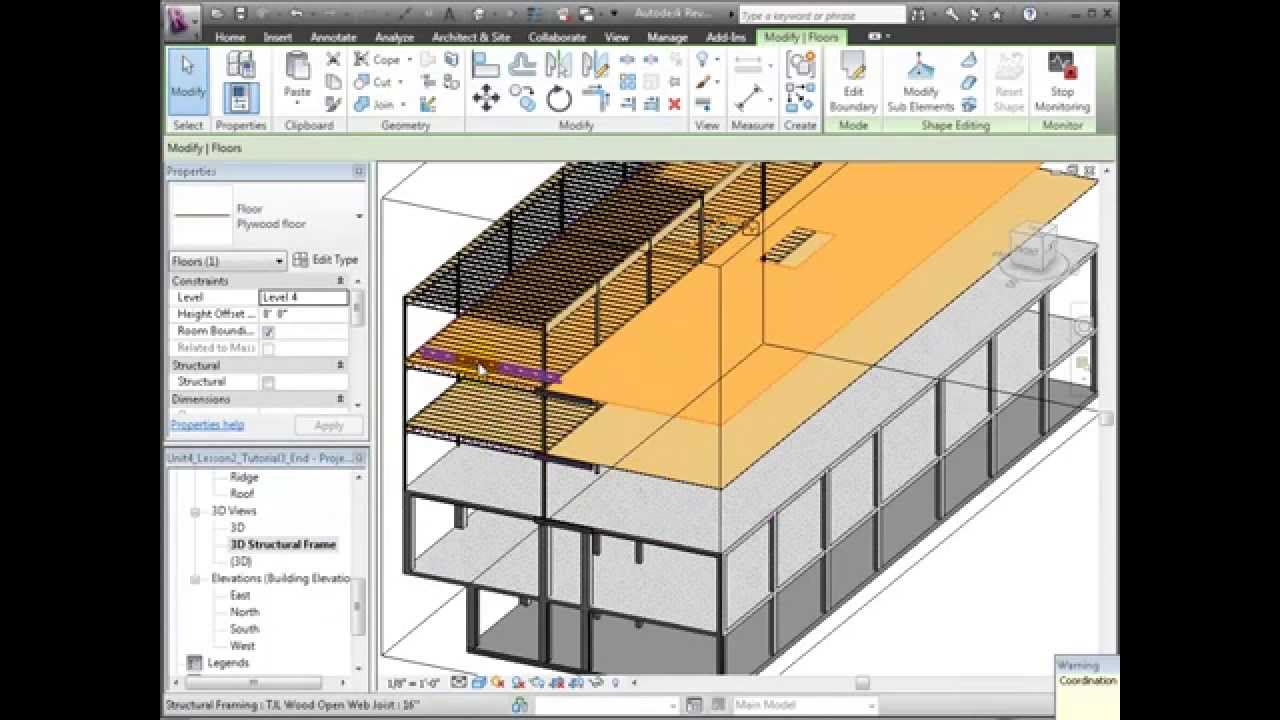Viewport: 1280px width, 720px height.
Task: Open the Collaborate ribbon tab
Action: [x=557, y=37]
